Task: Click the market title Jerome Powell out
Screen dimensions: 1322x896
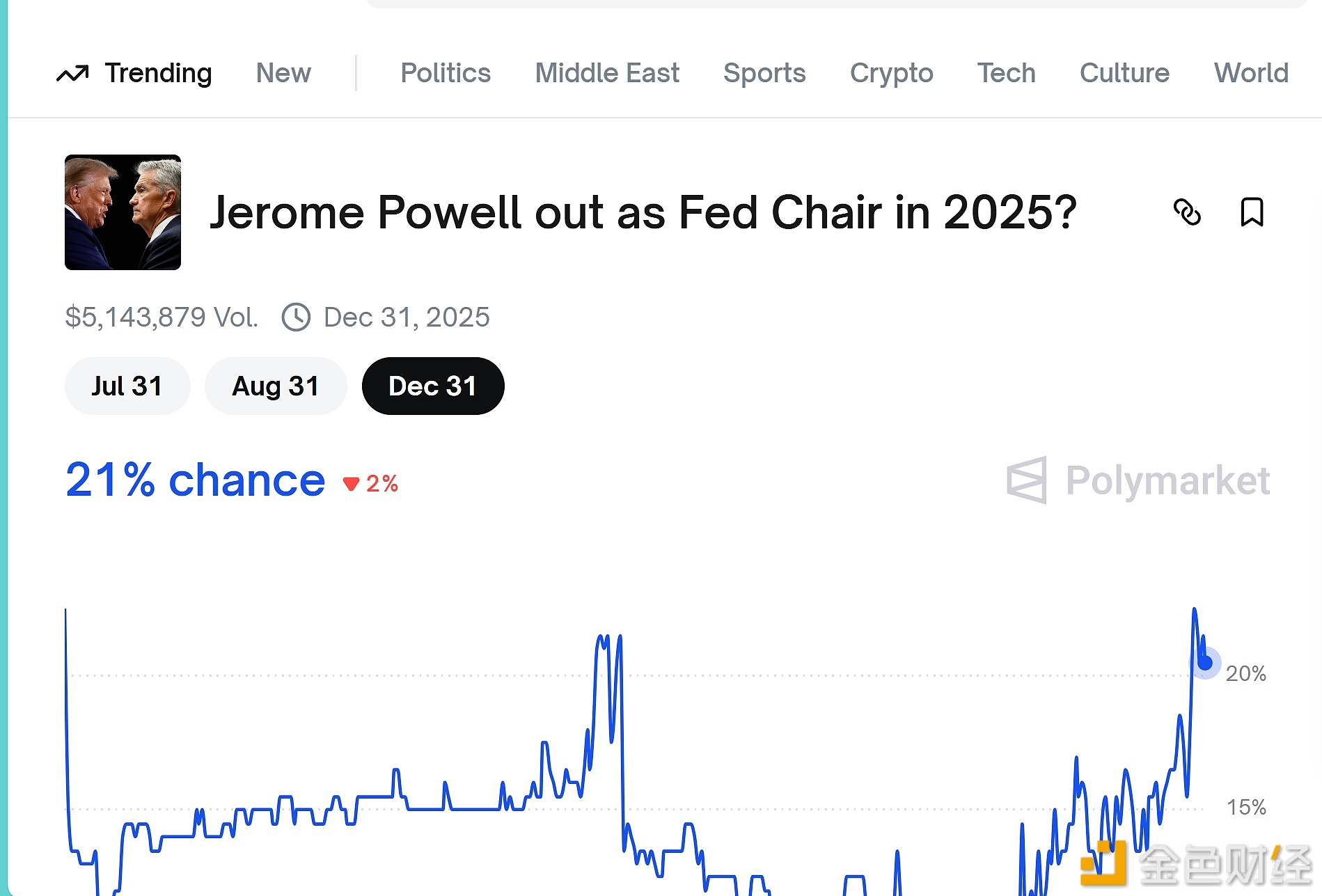Action: point(643,212)
